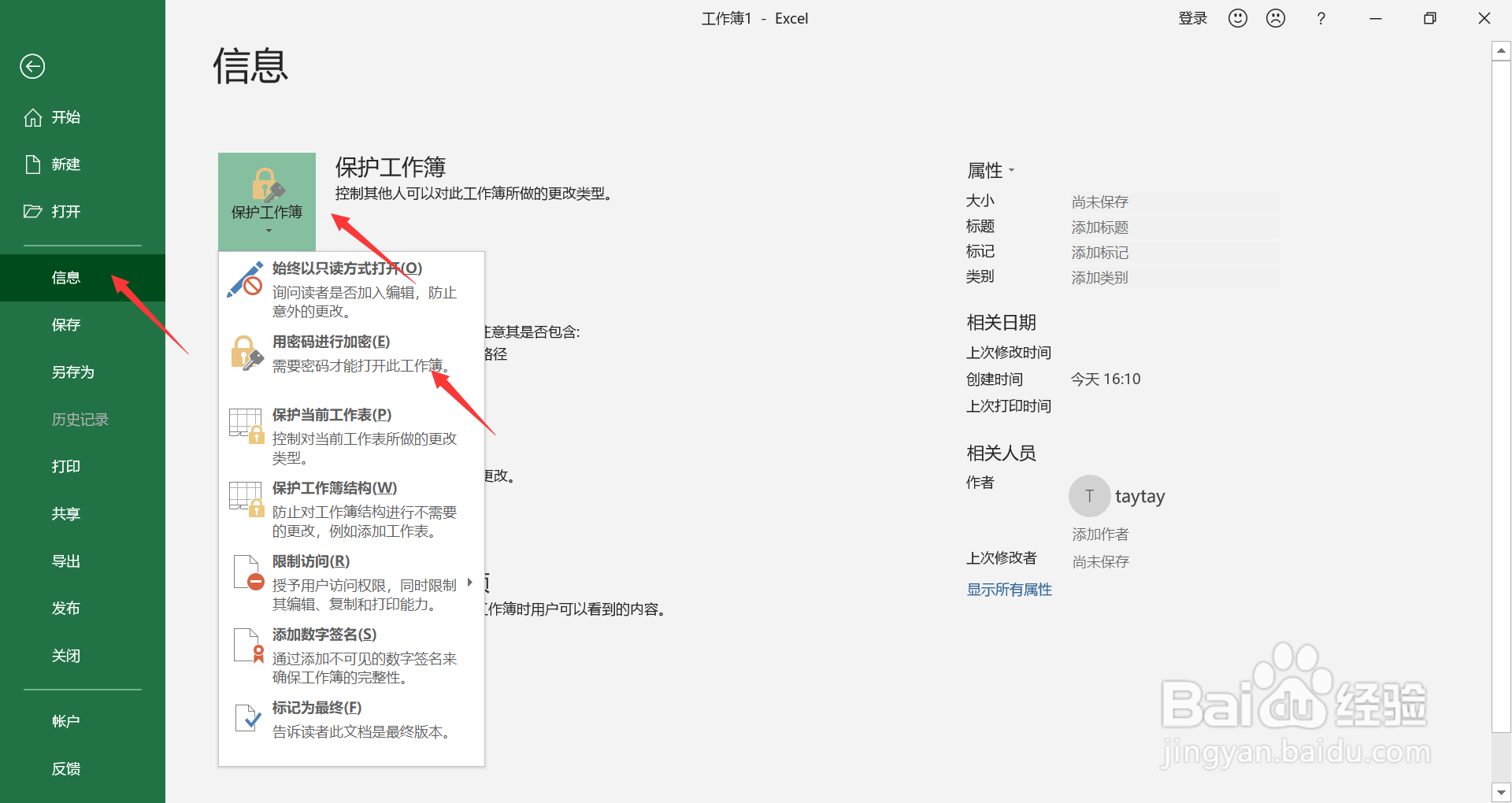Go back using the circled arrow icon
This screenshot has height=803, width=1512.
(32, 66)
